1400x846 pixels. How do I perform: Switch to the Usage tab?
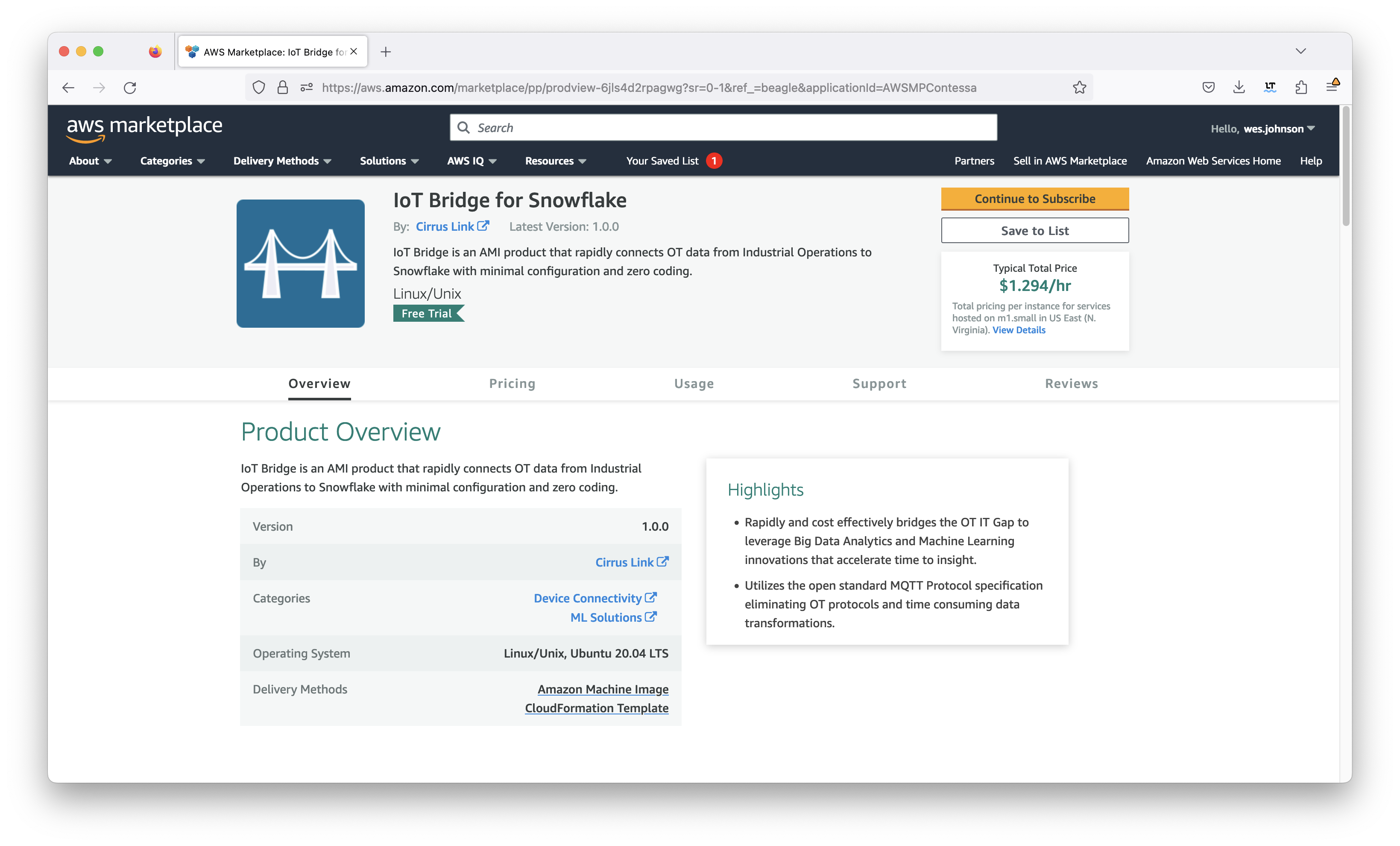pyautogui.click(x=694, y=384)
